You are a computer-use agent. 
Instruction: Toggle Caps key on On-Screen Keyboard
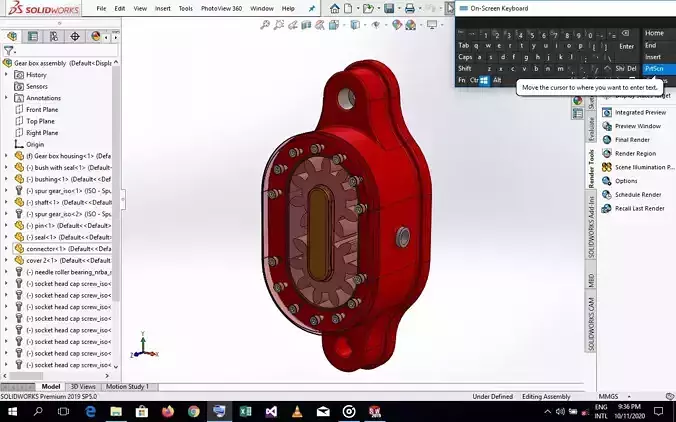click(x=465, y=57)
